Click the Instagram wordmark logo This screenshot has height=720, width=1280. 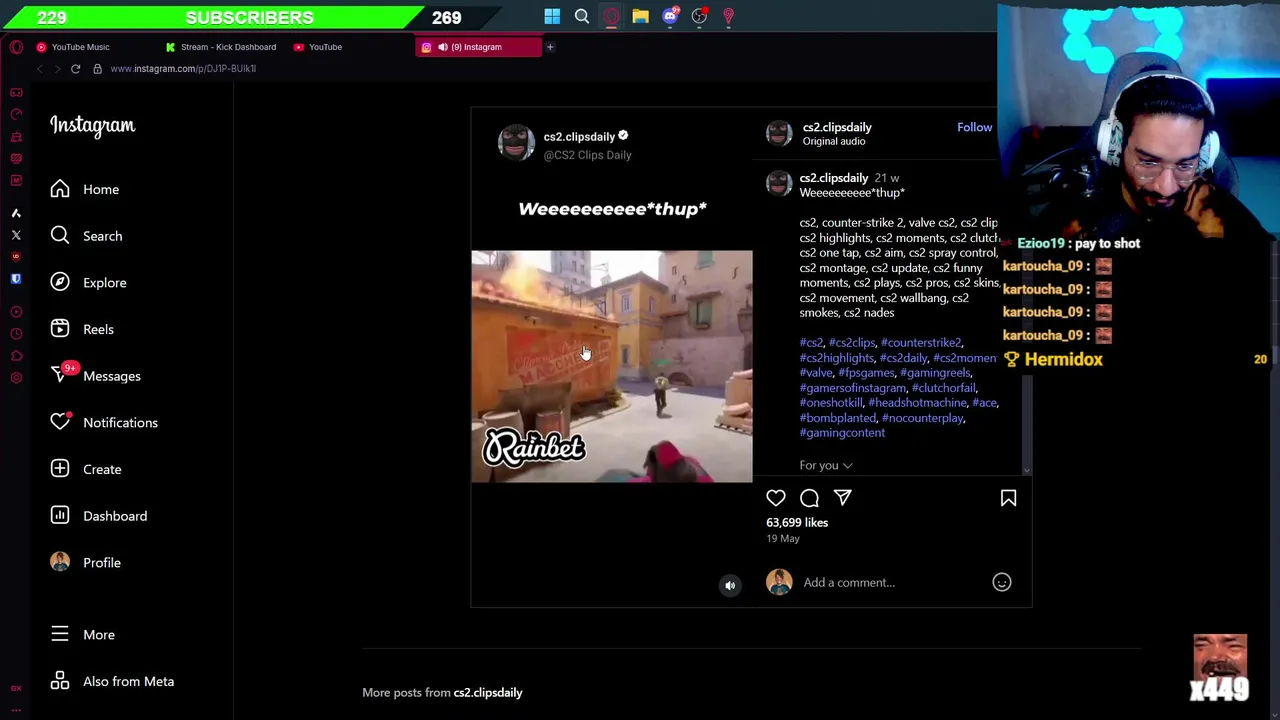tap(92, 126)
